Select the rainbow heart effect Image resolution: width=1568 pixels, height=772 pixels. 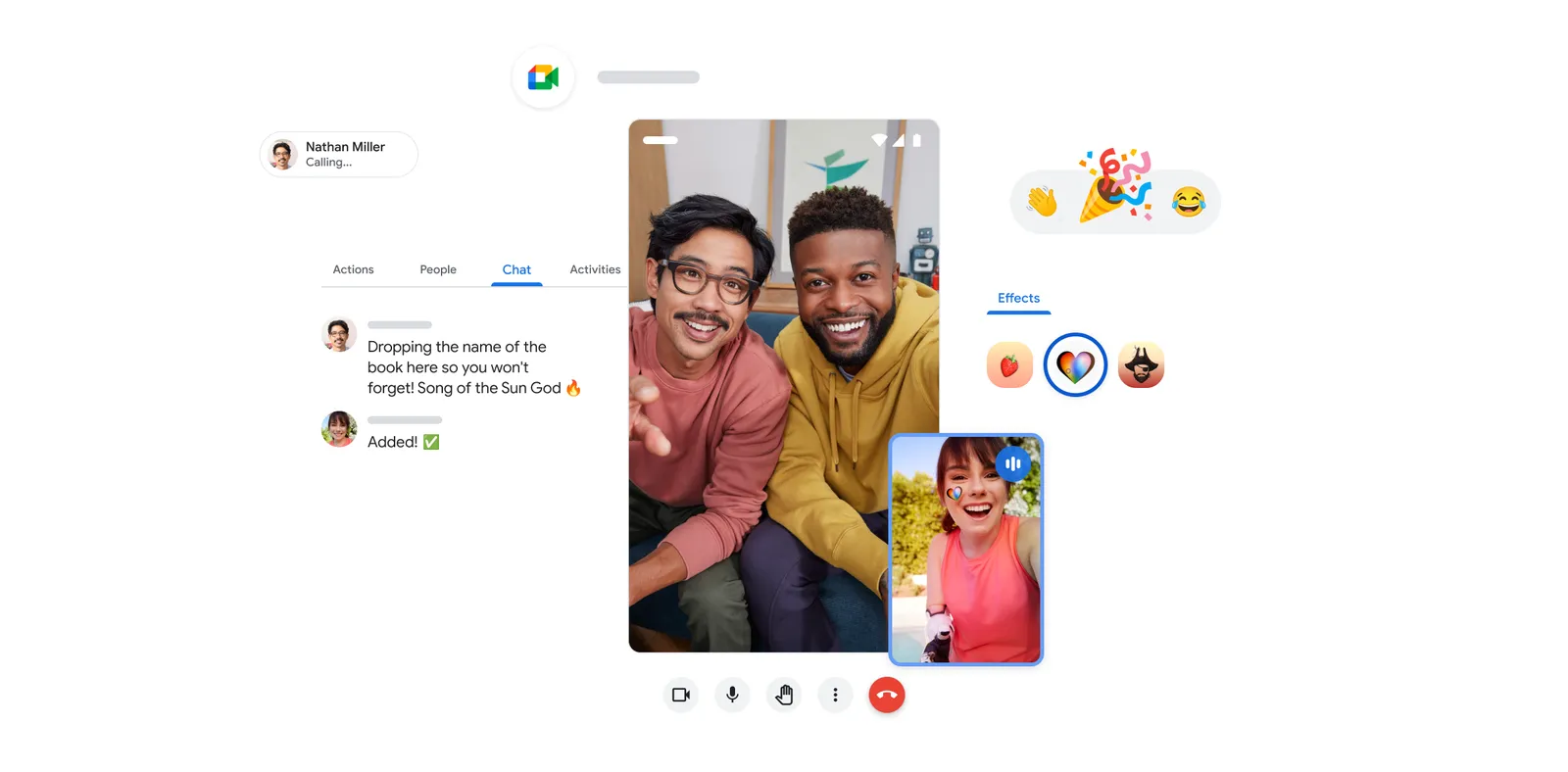pos(1075,365)
